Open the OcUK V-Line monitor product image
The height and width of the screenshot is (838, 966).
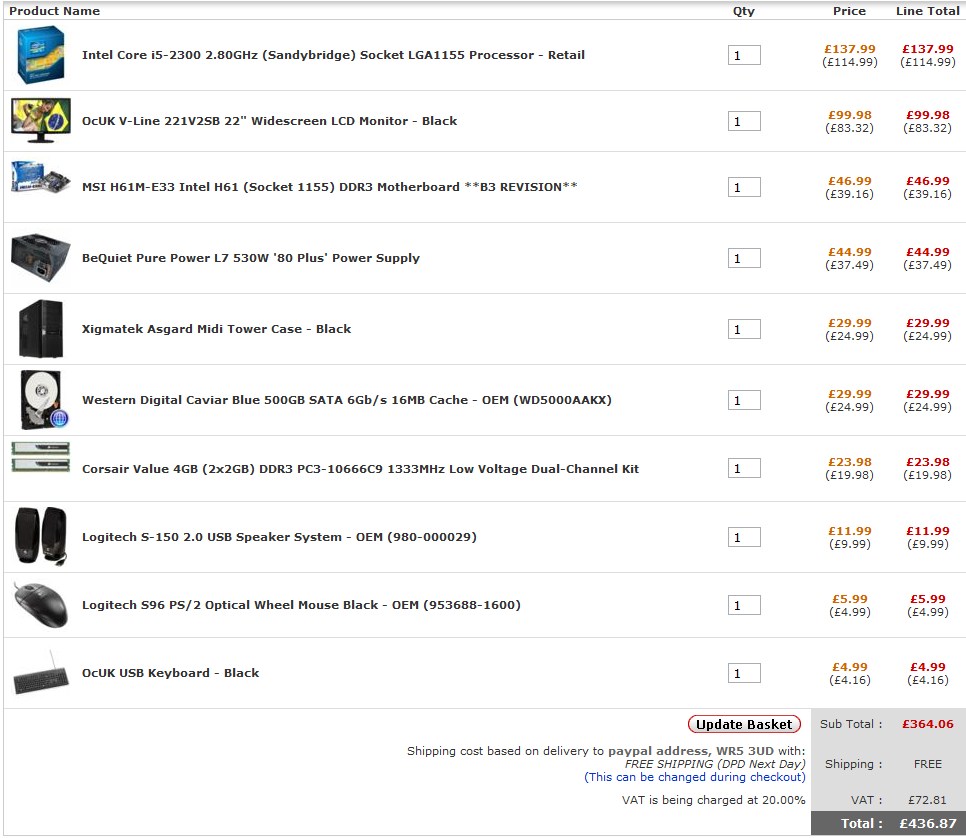point(41,121)
